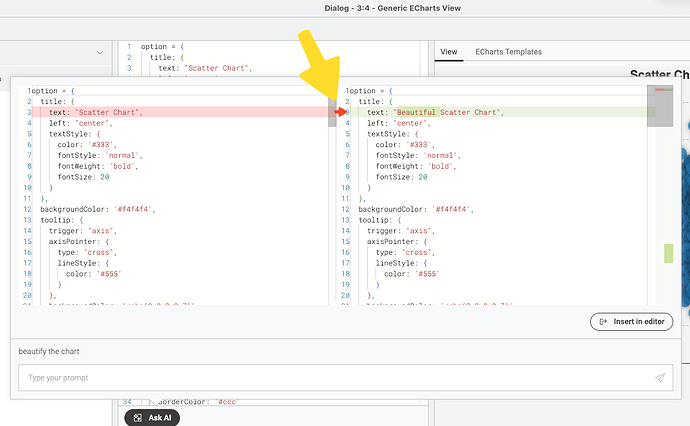Click backgroundColor '#f4f4f4' in right diff pane
690x426 pixels.
tap(416, 209)
